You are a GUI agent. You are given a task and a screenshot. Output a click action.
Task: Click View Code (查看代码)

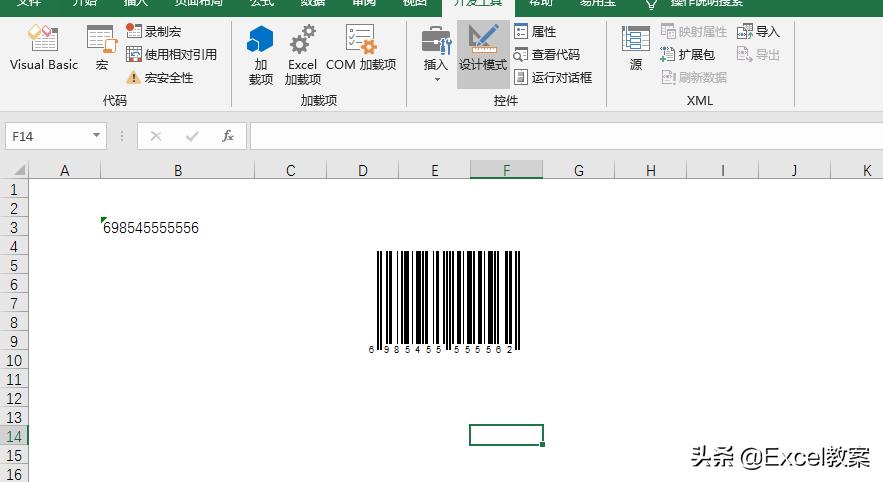pyautogui.click(x=547, y=55)
